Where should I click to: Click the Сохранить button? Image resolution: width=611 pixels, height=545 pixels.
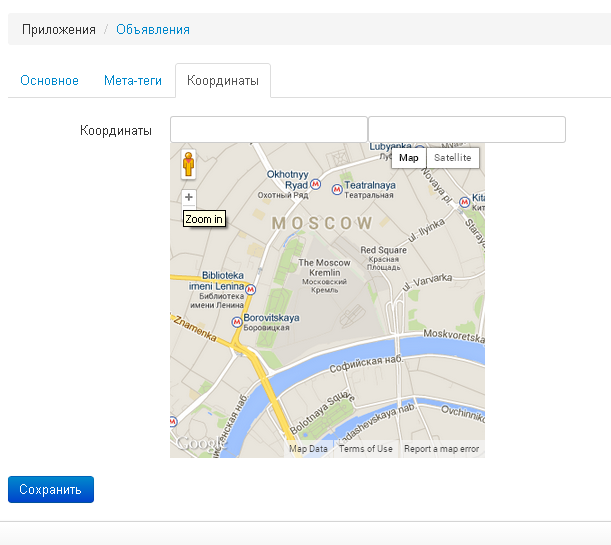(x=51, y=489)
